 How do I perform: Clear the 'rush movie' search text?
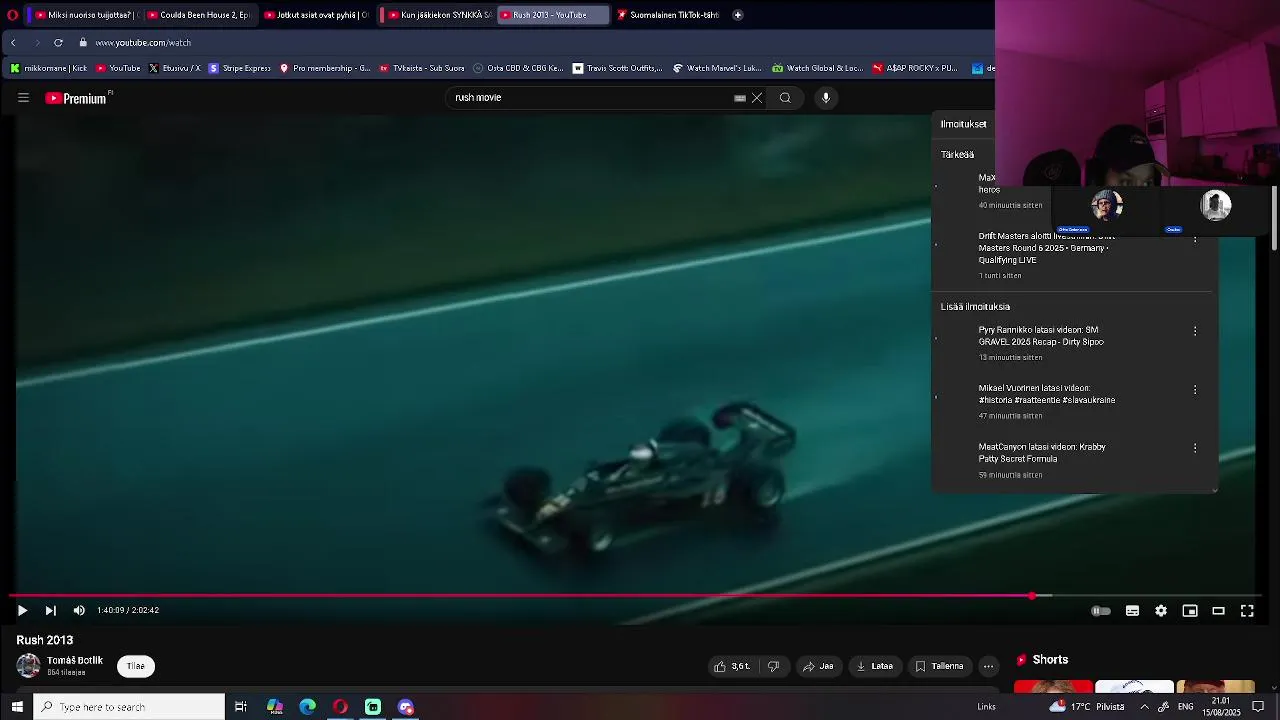(x=757, y=98)
